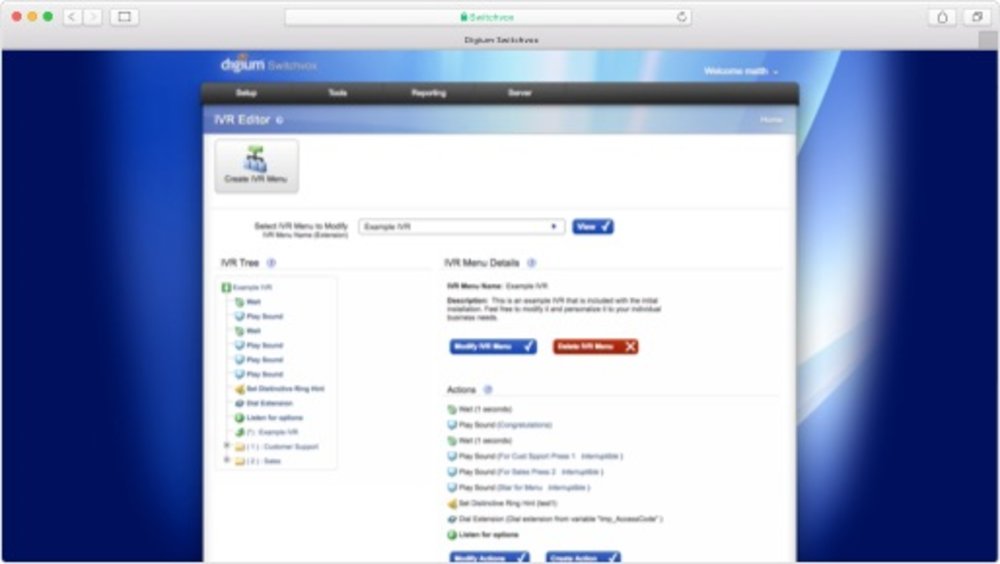Click the Modify IVR Menu button

coord(493,346)
